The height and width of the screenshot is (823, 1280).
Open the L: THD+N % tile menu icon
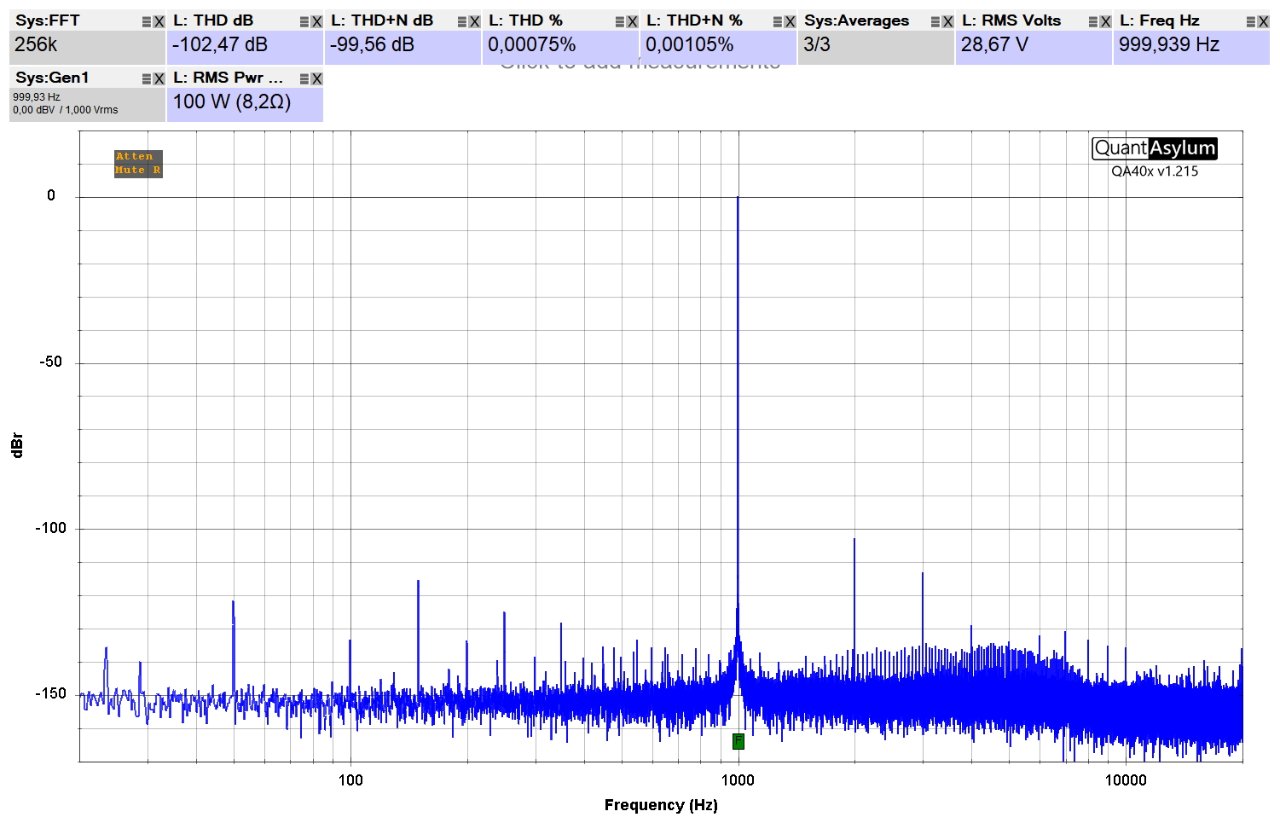[x=778, y=21]
